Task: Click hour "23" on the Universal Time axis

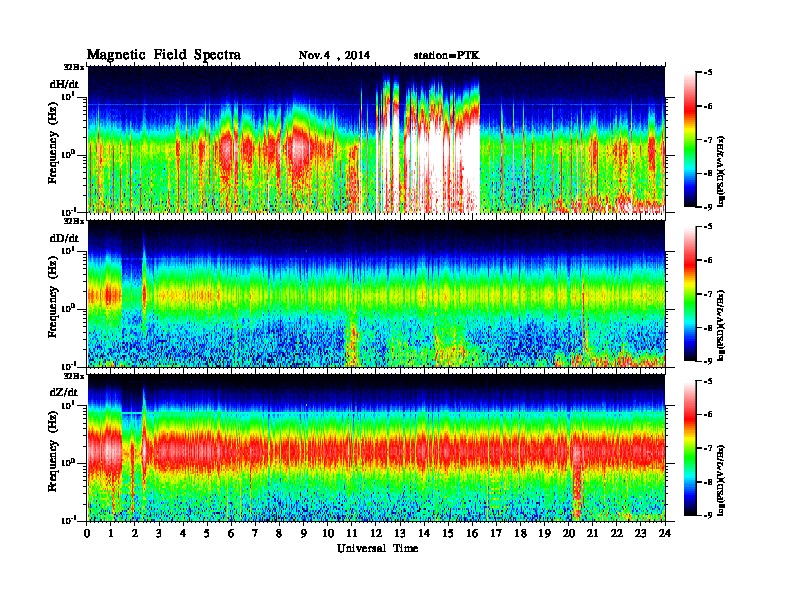Action: coord(640,533)
